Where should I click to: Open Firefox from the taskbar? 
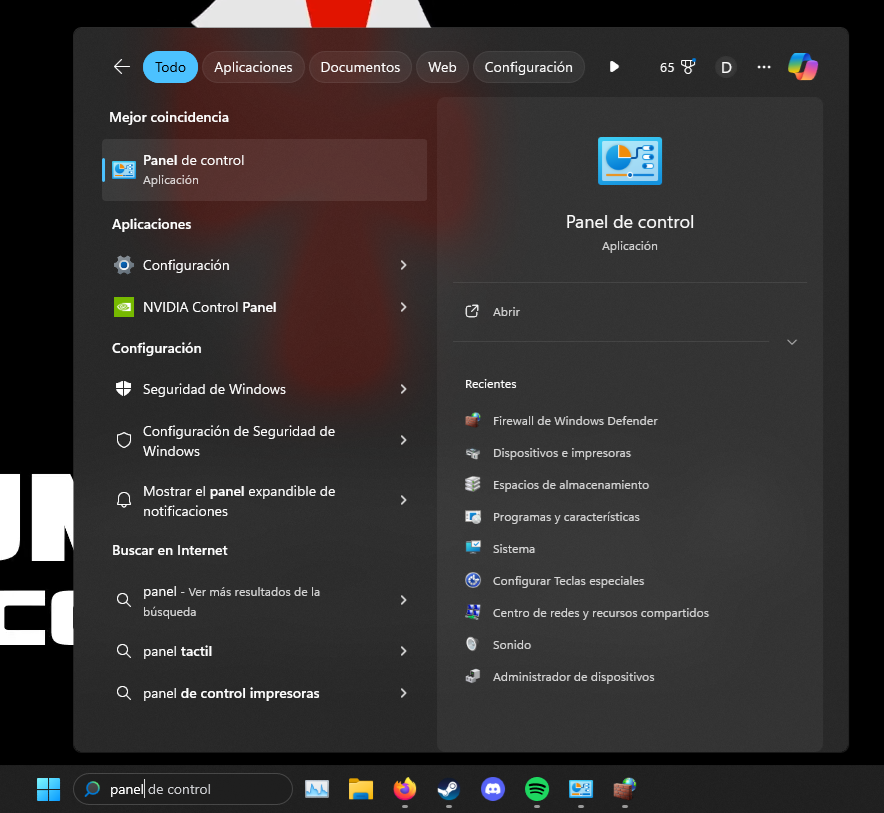(405, 789)
